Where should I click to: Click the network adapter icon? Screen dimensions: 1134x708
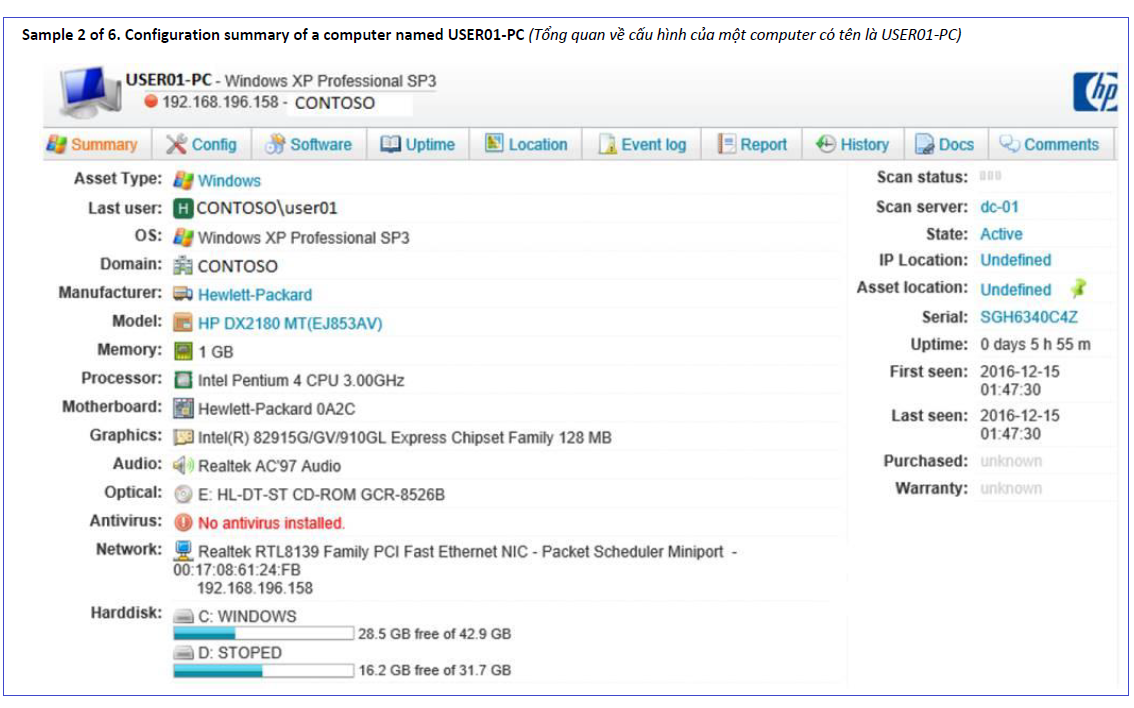tap(183, 551)
